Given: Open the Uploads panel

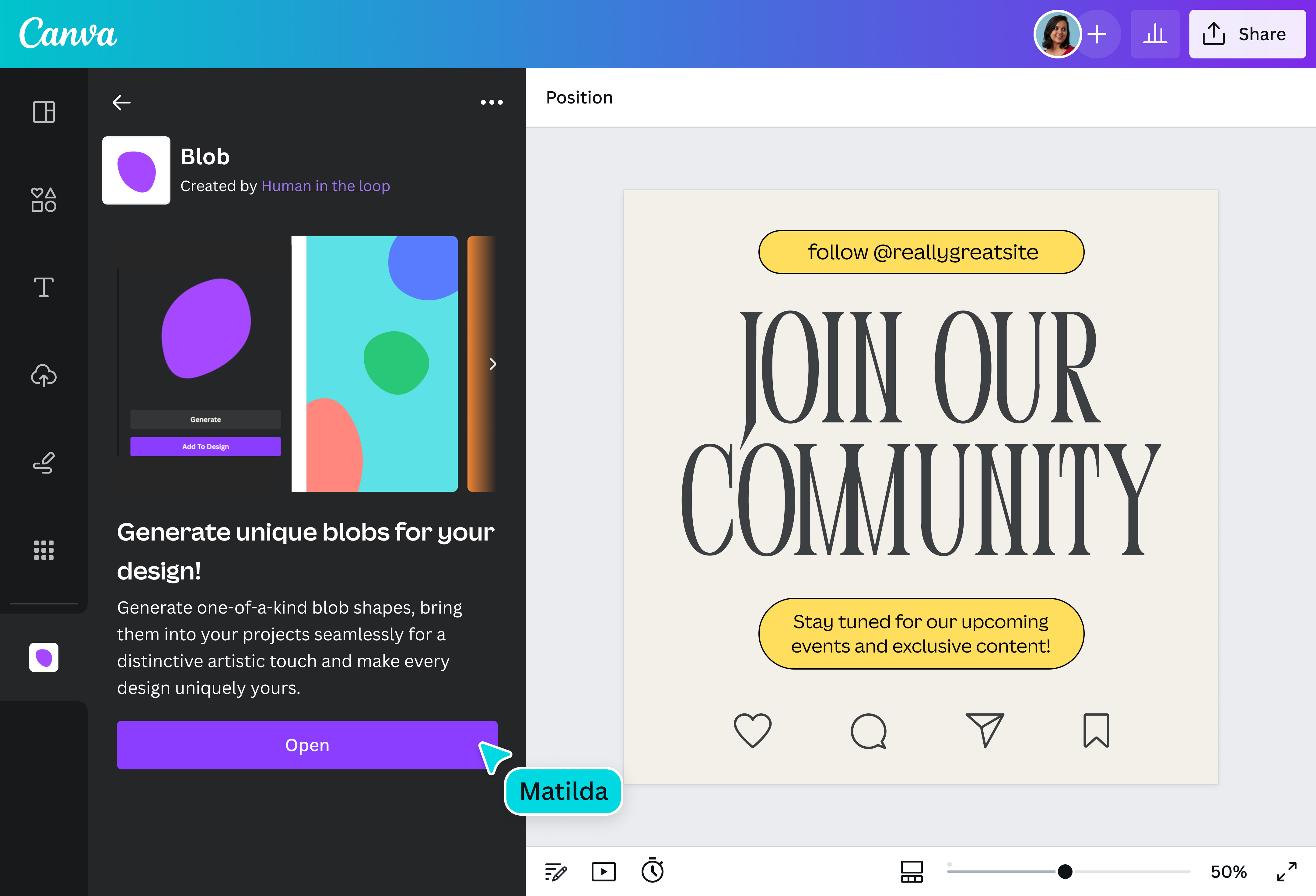Looking at the screenshot, I should click(43, 376).
